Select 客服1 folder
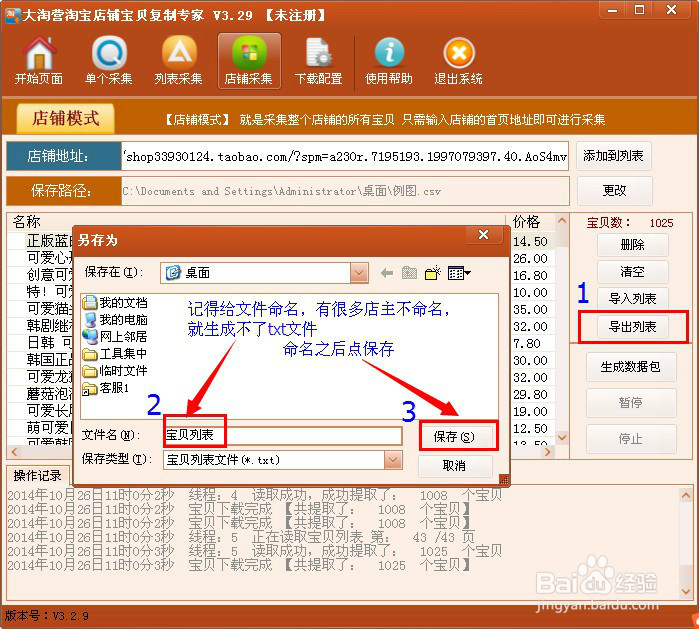Image resolution: width=699 pixels, height=629 pixels. point(106,388)
